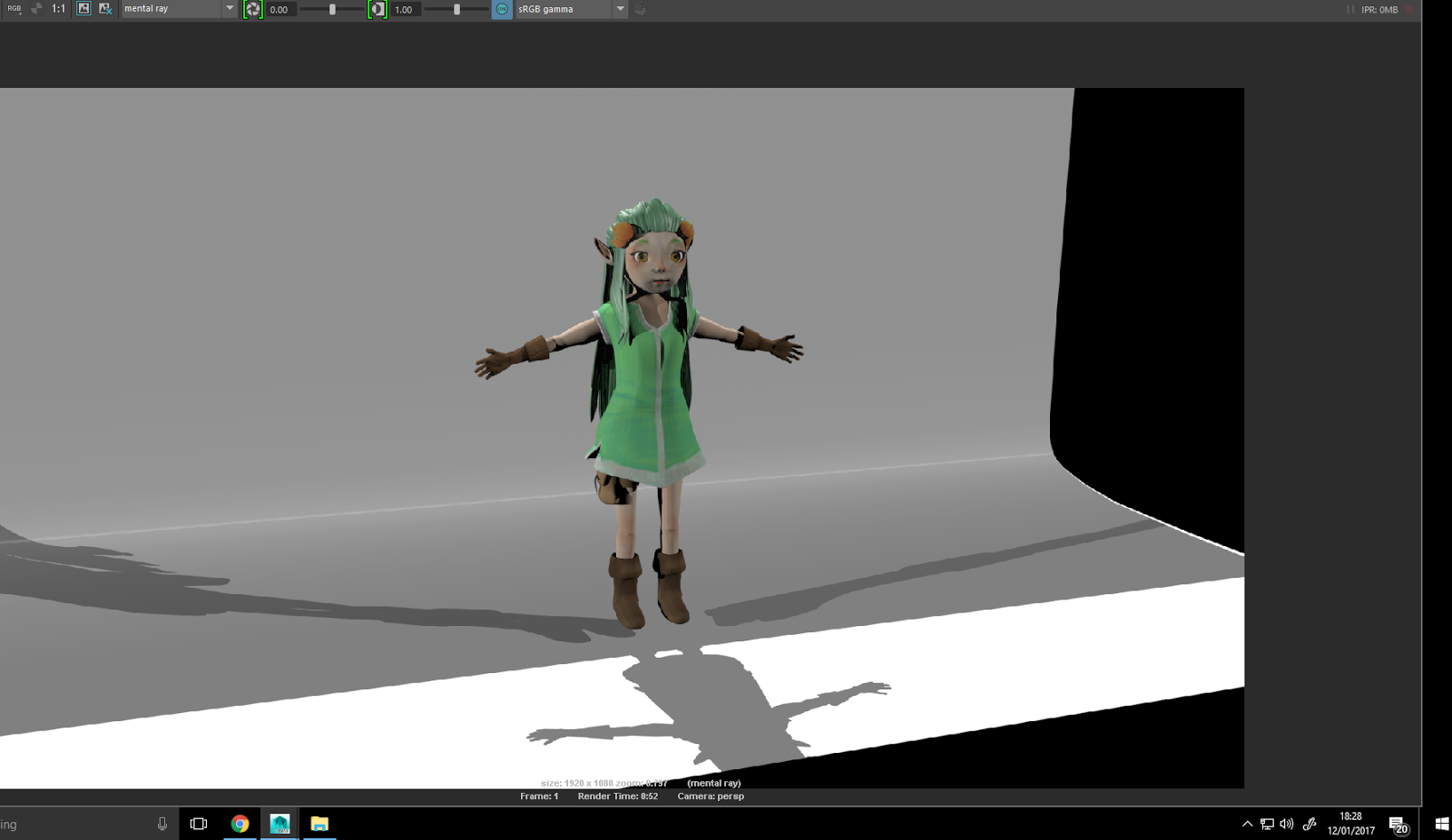Expand the mental ray renderer list arrow

point(229,9)
